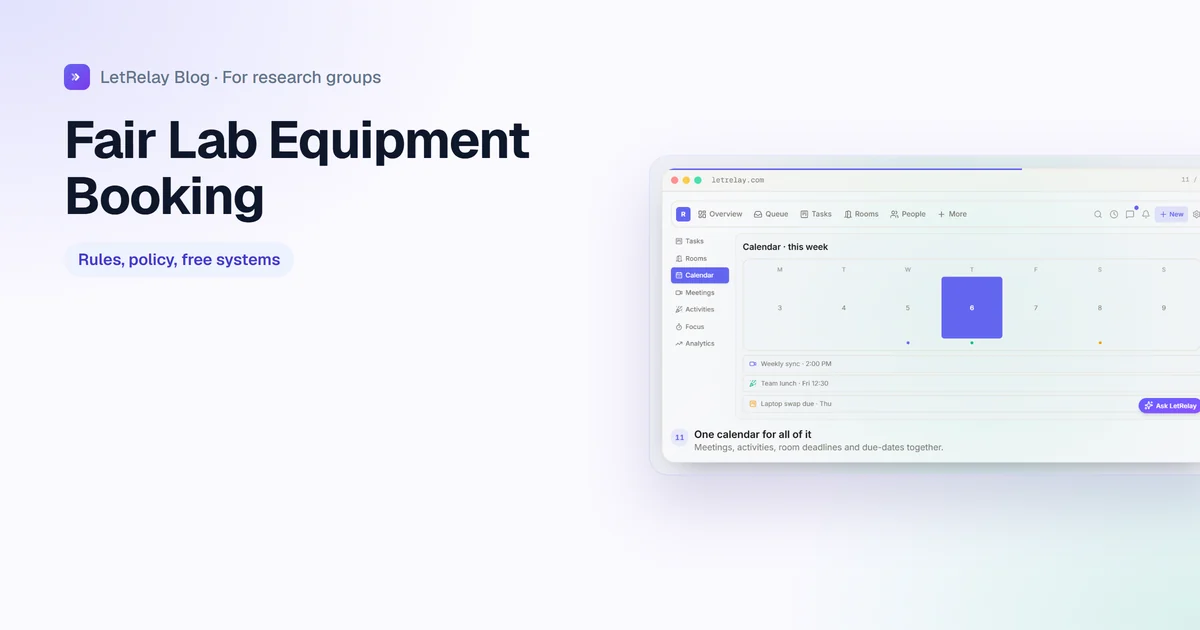Select day 5 in the calendar week
Viewport: 1200px width, 630px height.
tap(908, 308)
